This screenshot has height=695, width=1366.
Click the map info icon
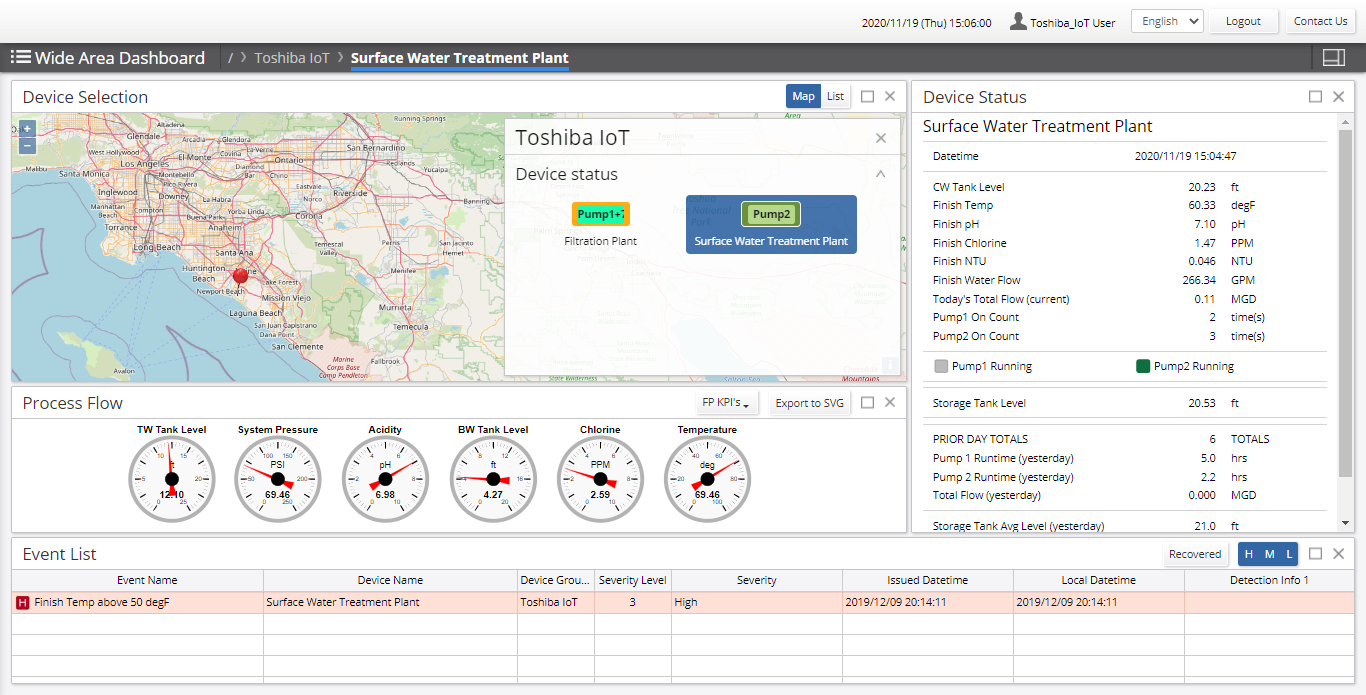point(890,365)
